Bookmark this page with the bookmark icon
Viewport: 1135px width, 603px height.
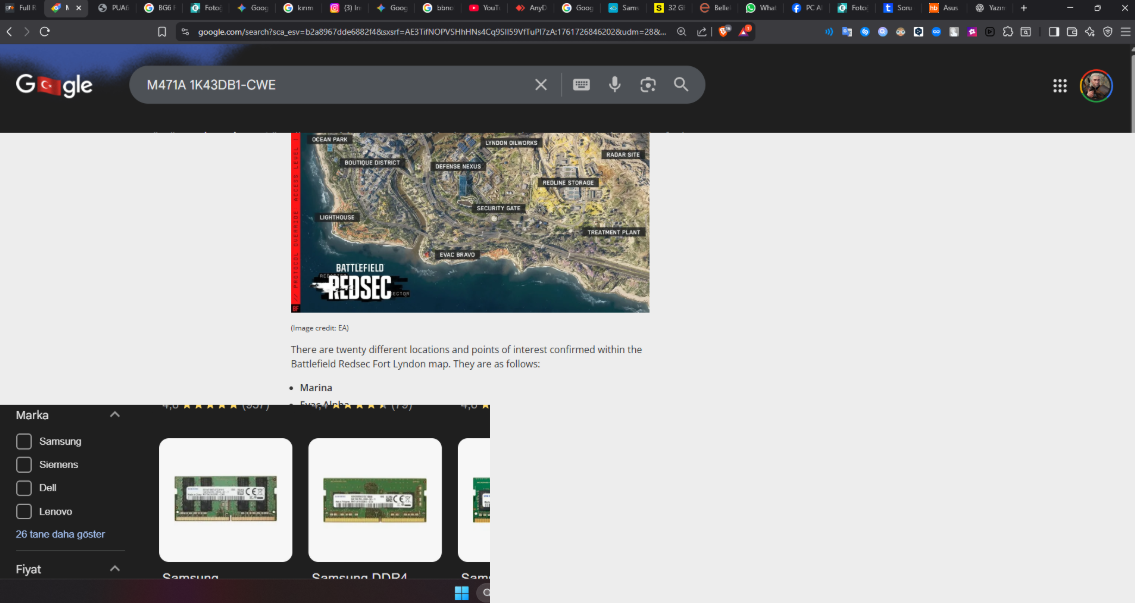[162, 32]
